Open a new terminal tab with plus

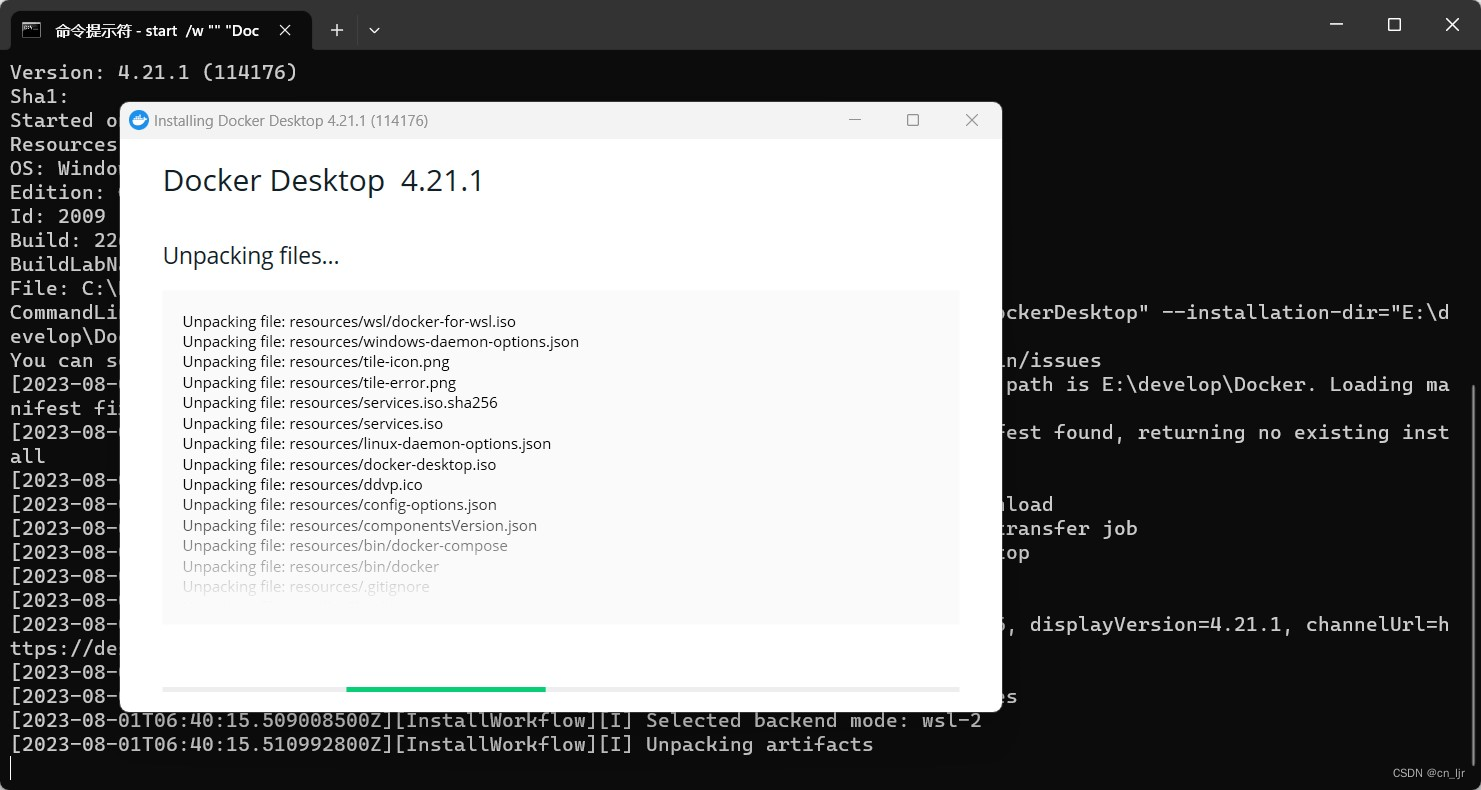point(337,30)
